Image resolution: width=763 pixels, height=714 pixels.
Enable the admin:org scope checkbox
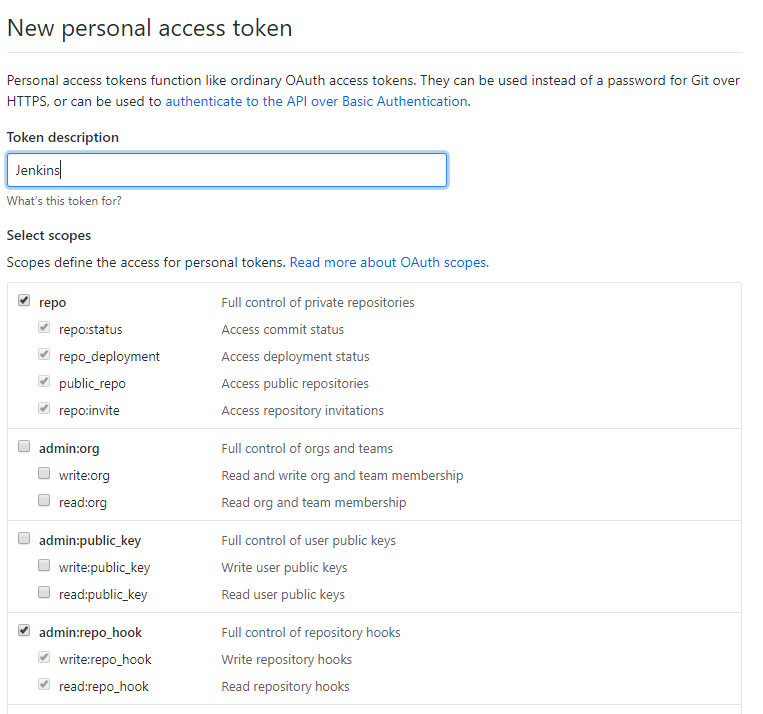(24, 447)
